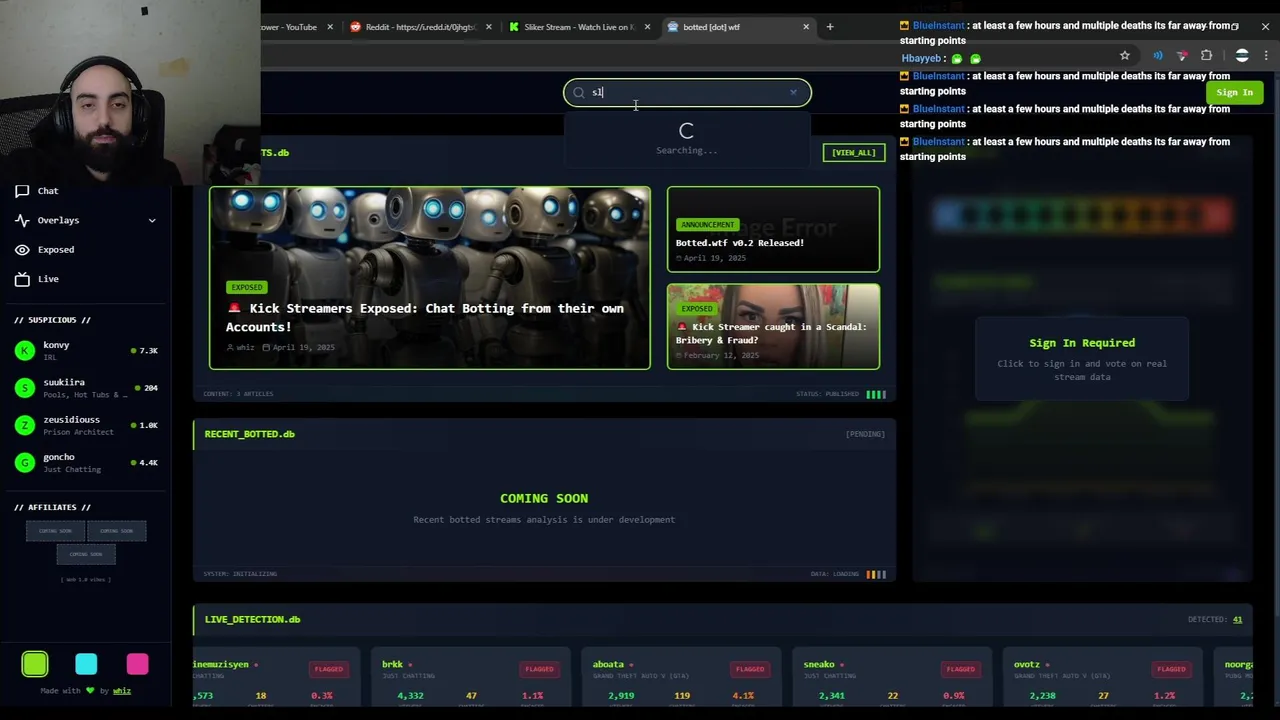This screenshot has width=1280, height=720.
Task: Select the lime green theme swatch
Action: click(35, 664)
